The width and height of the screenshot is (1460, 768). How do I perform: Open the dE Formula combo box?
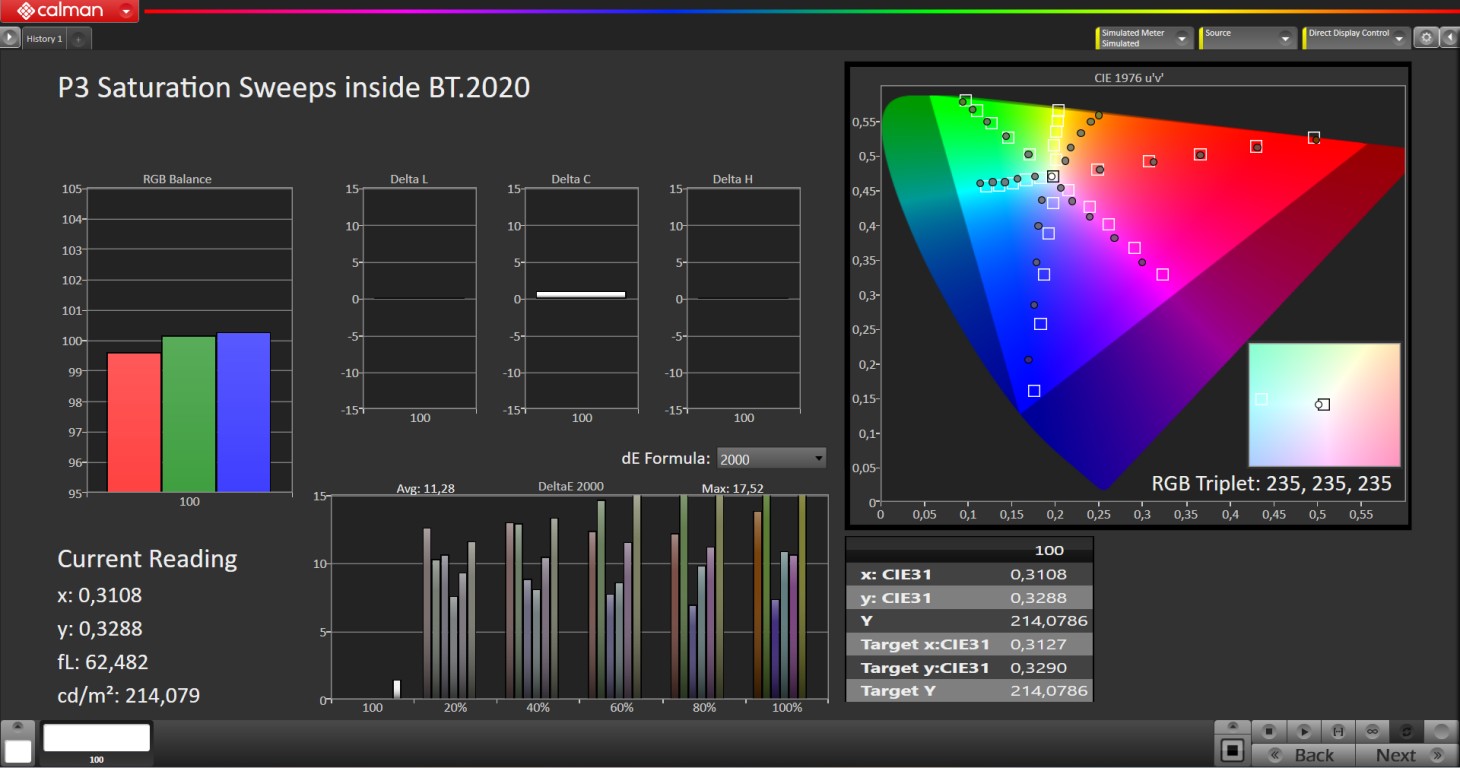771,459
